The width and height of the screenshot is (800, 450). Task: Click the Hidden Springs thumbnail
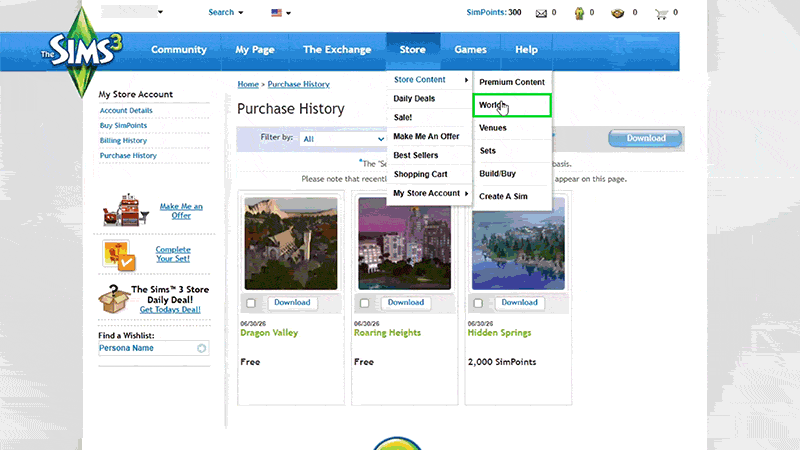pyautogui.click(x=518, y=244)
